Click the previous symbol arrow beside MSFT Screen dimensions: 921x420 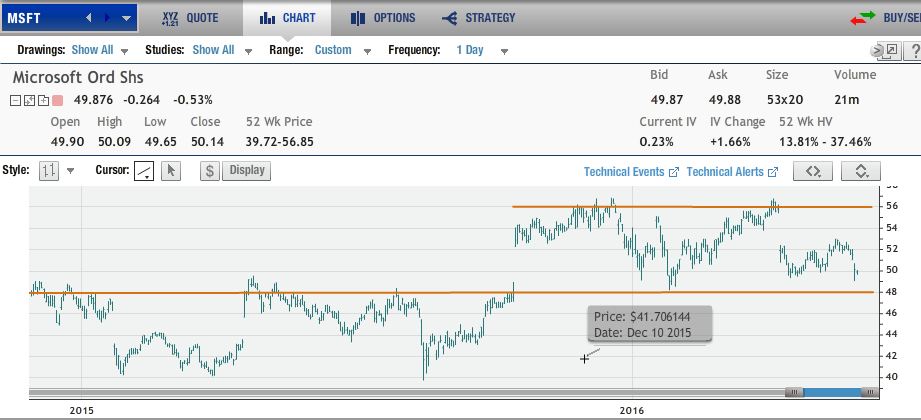pyautogui.click(x=89, y=18)
